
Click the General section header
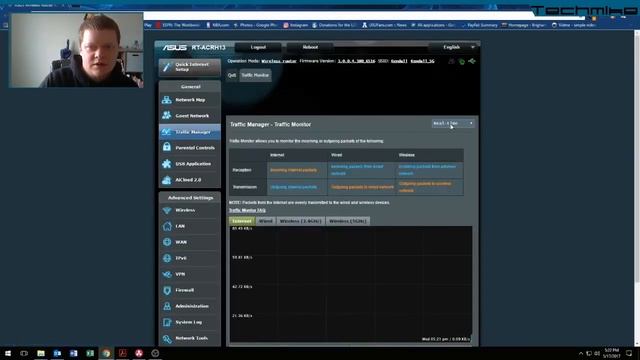pos(190,87)
